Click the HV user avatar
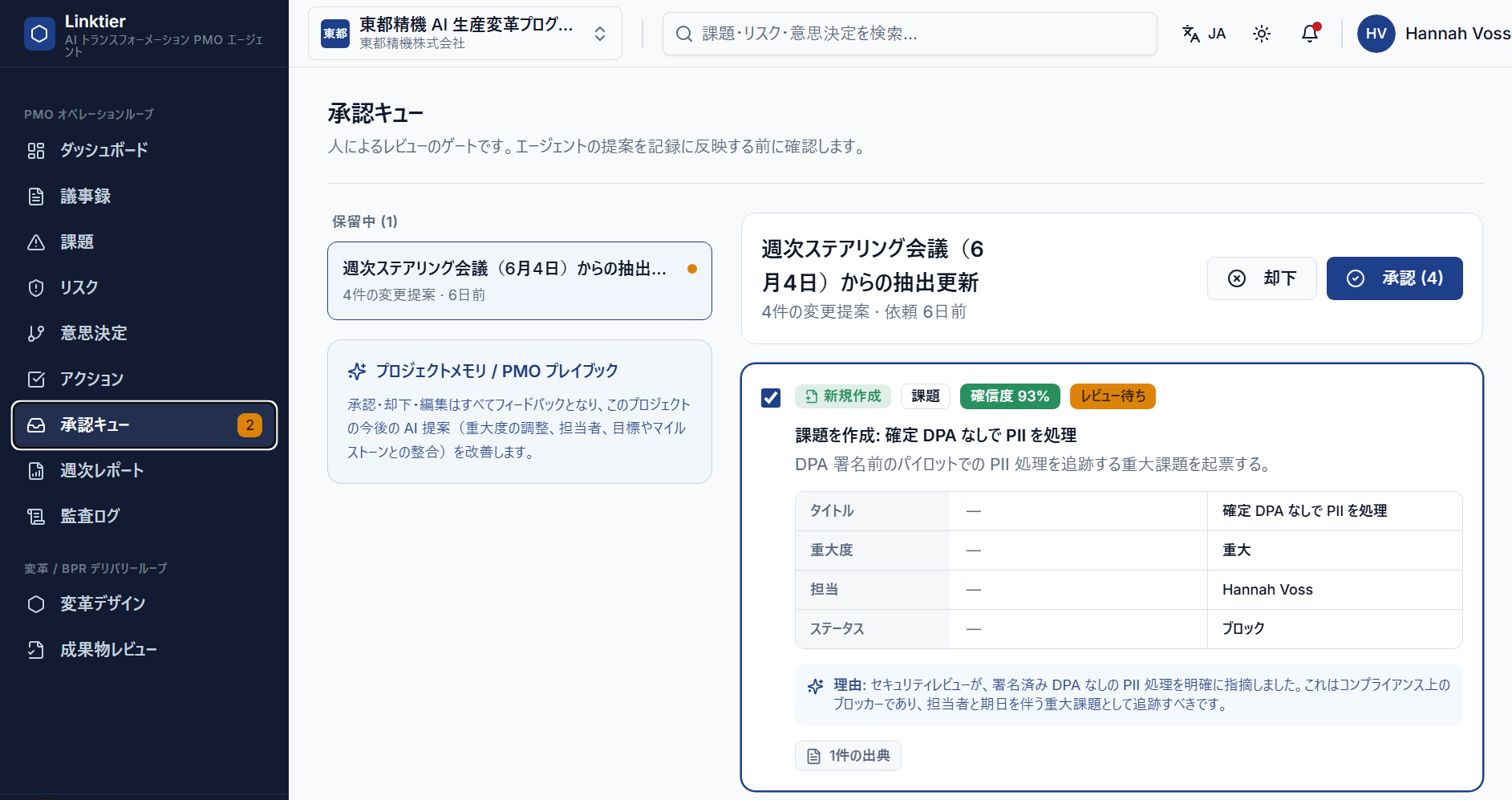This screenshot has height=800, width=1512. (1376, 34)
